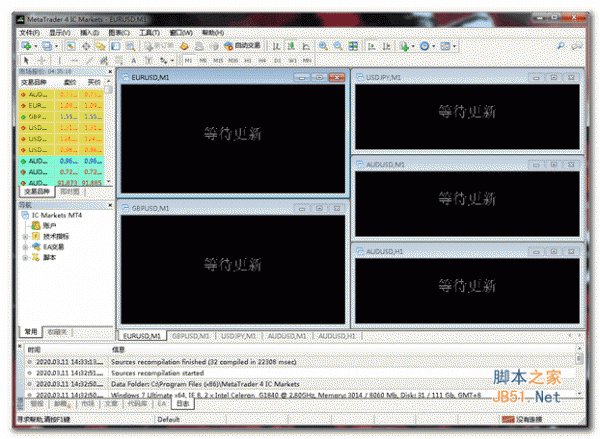
Task: Select the Vertical Line tool
Action: point(59,60)
